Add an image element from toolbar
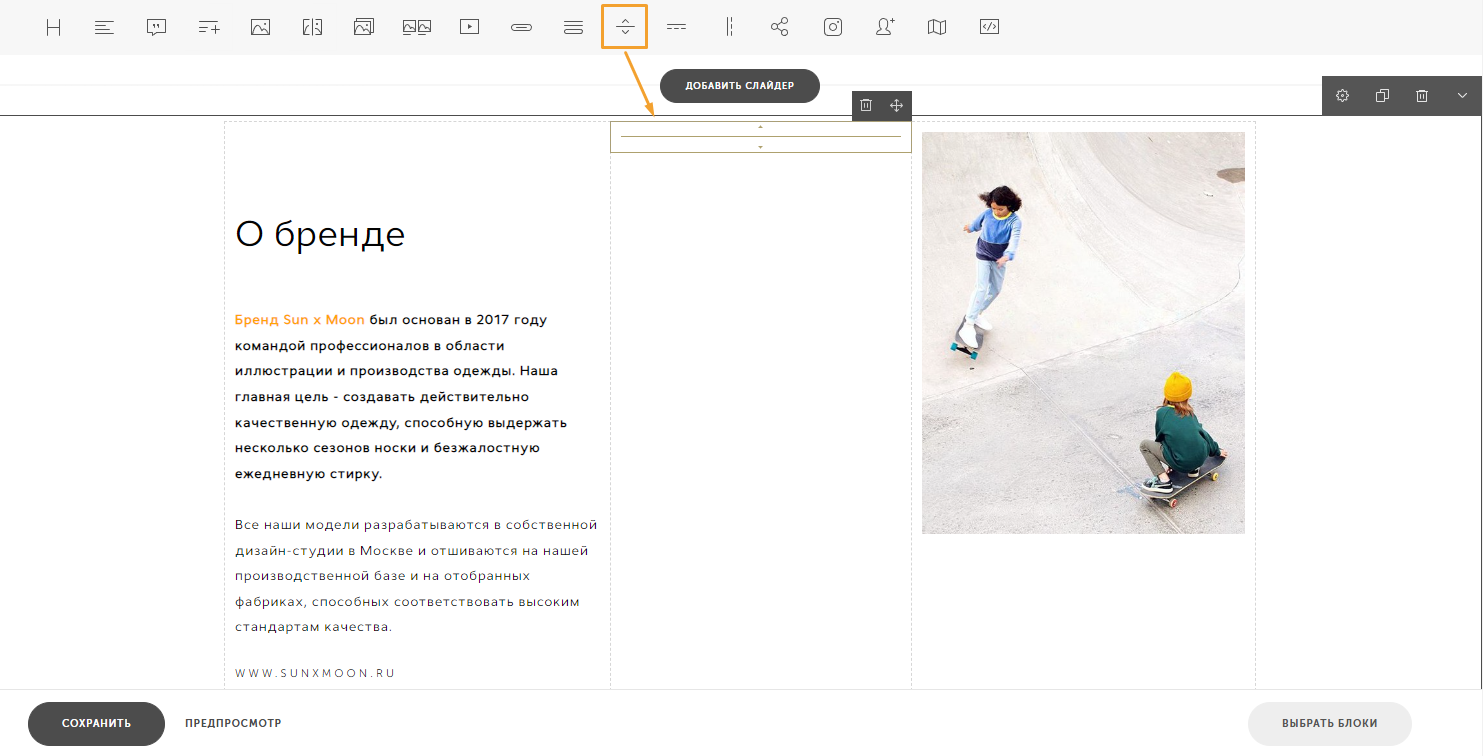The width and height of the screenshot is (1483, 756). [x=261, y=28]
